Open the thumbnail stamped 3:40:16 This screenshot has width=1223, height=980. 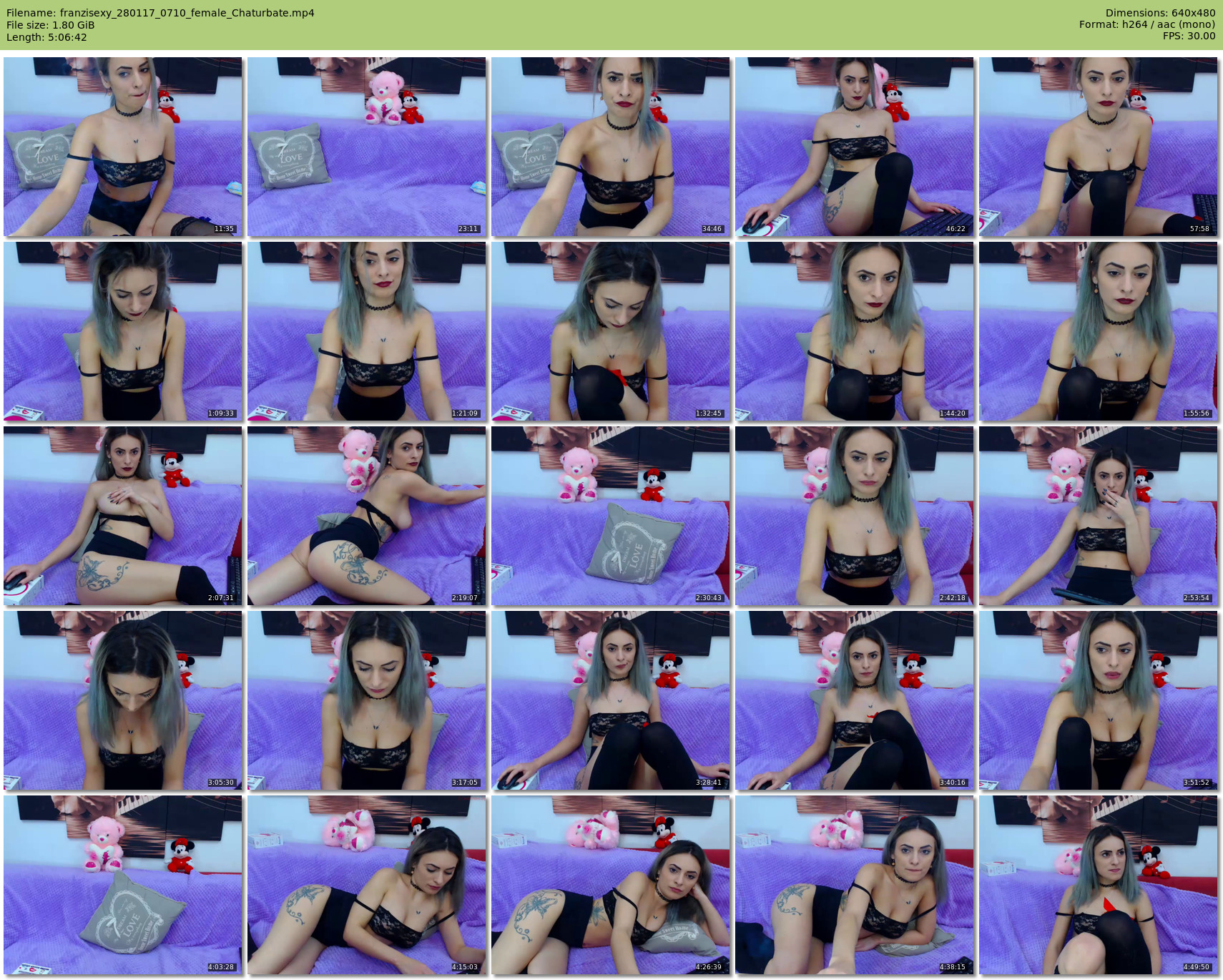[x=855, y=700]
